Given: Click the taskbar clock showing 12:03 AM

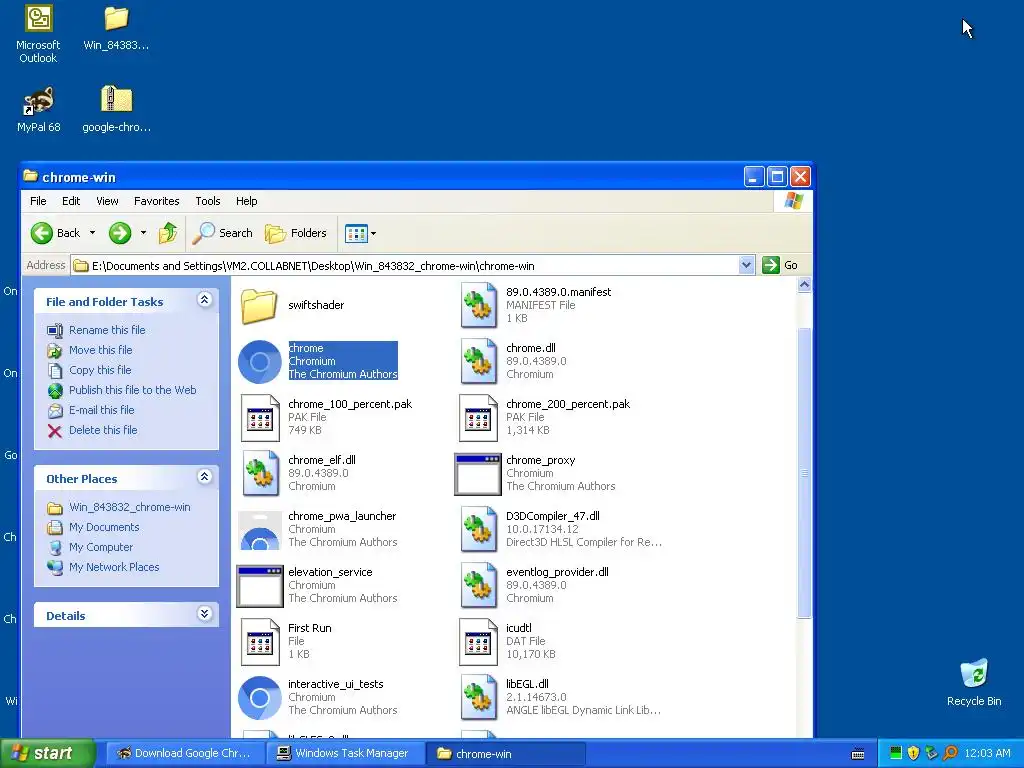Looking at the screenshot, I should pos(987,754).
